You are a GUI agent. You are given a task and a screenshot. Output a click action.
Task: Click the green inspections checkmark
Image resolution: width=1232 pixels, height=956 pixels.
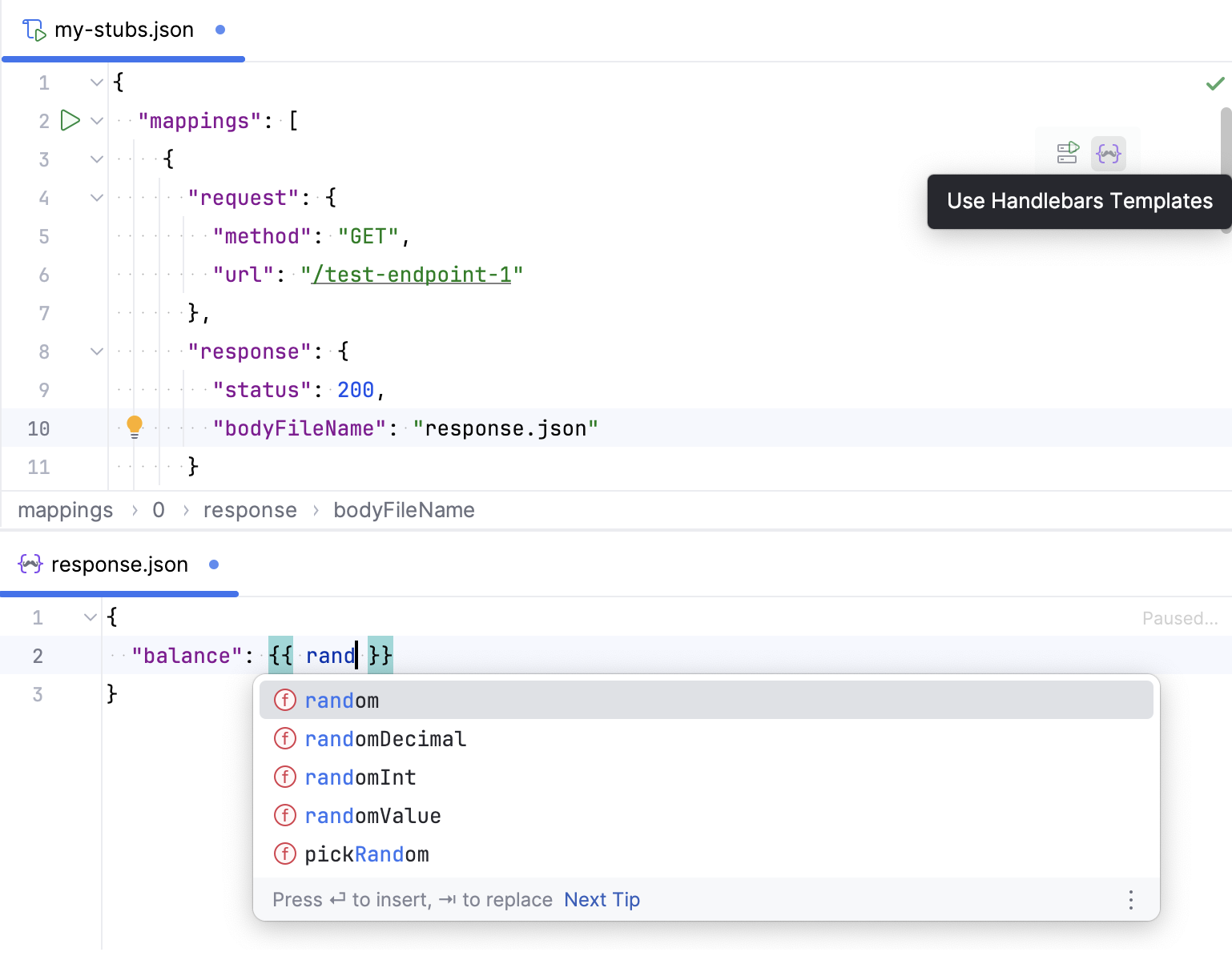point(1214,82)
